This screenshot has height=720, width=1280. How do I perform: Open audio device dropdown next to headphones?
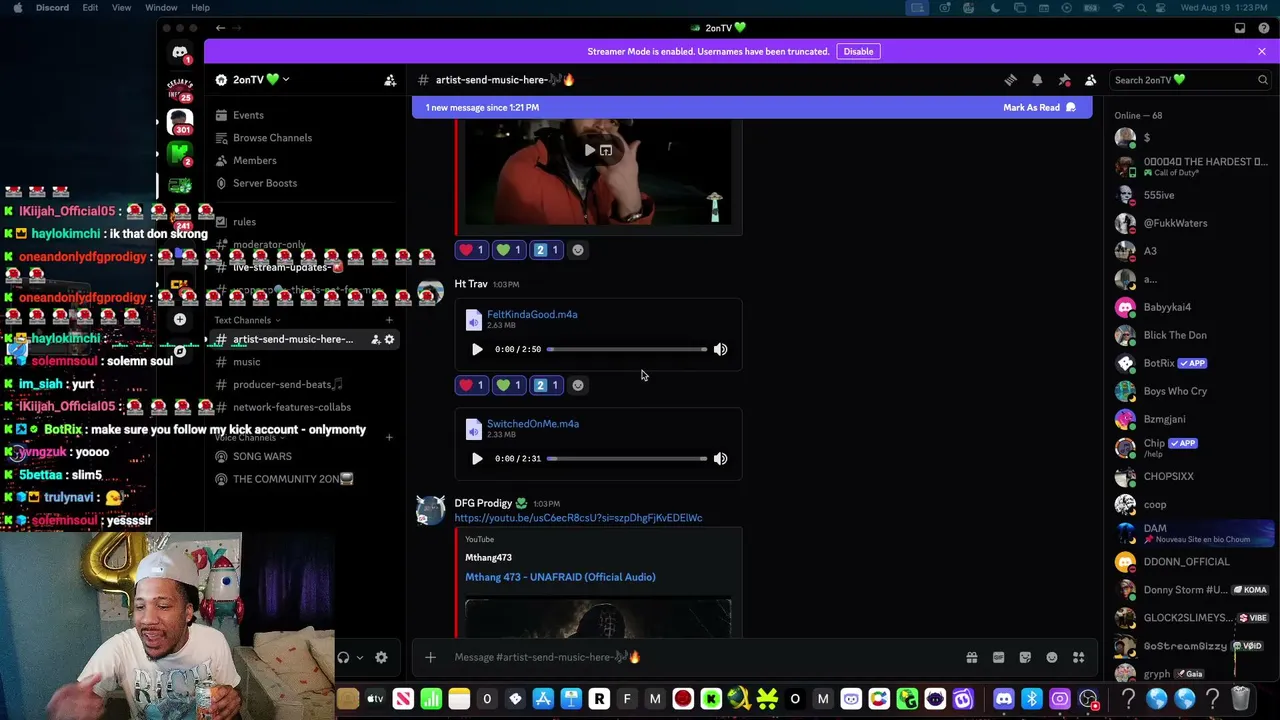(x=359, y=657)
